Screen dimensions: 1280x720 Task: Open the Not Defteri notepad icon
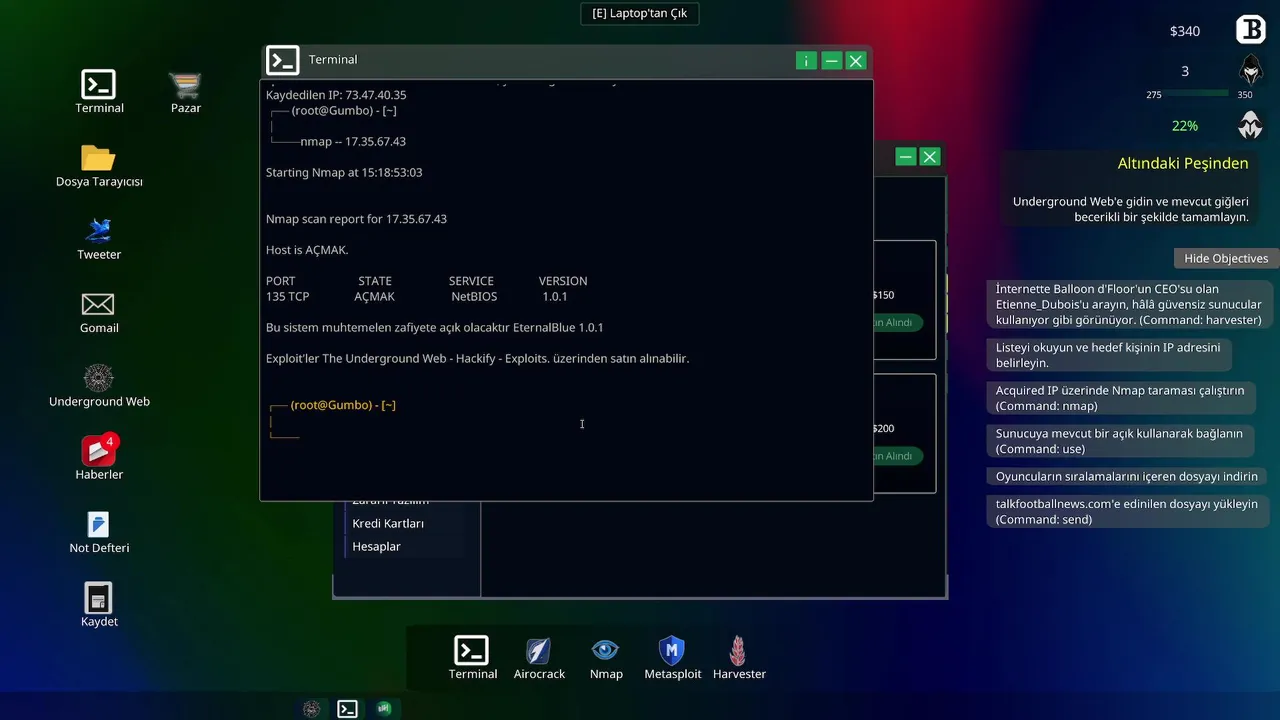coord(99,531)
